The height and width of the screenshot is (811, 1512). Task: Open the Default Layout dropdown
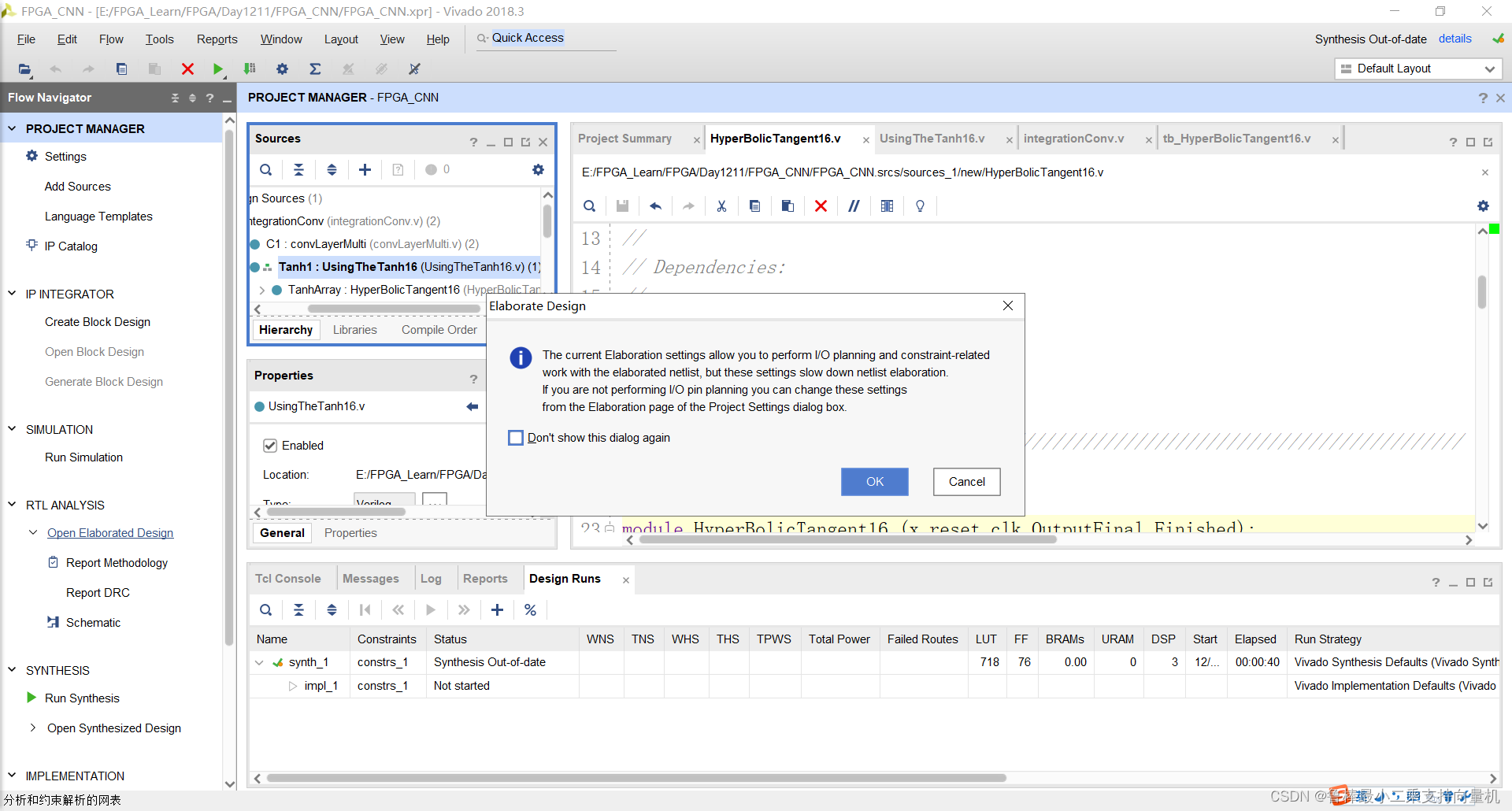[x=1417, y=69]
